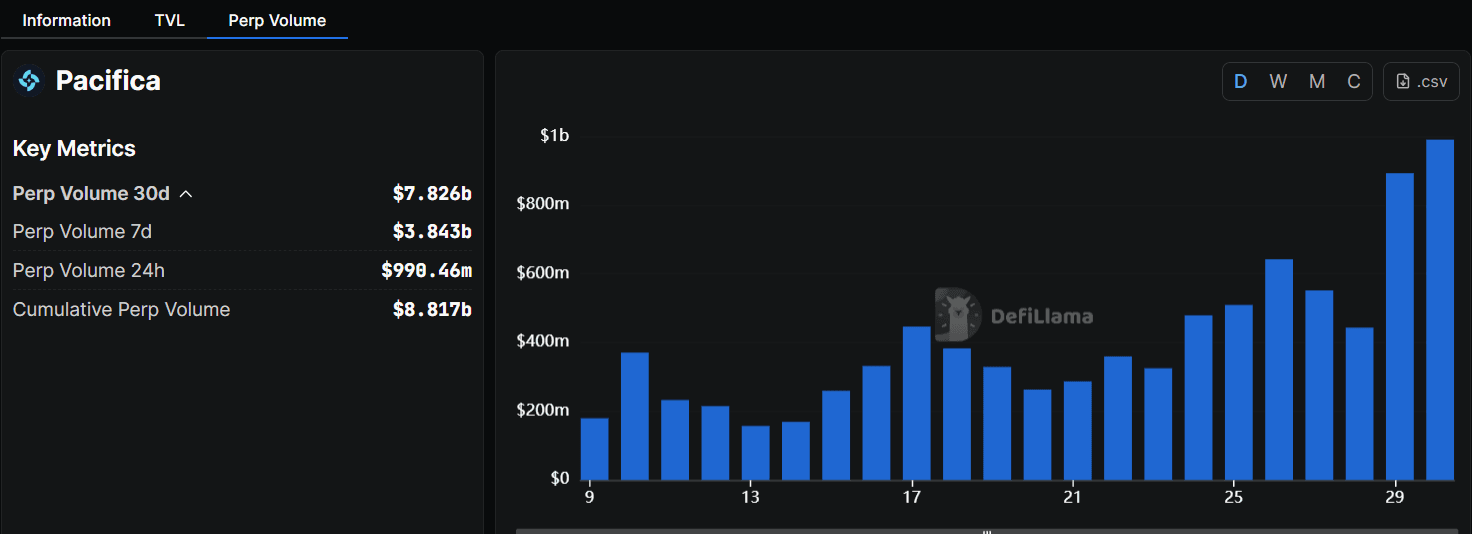
Task: Click the Pacifica logo icon
Action: click(x=29, y=81)
